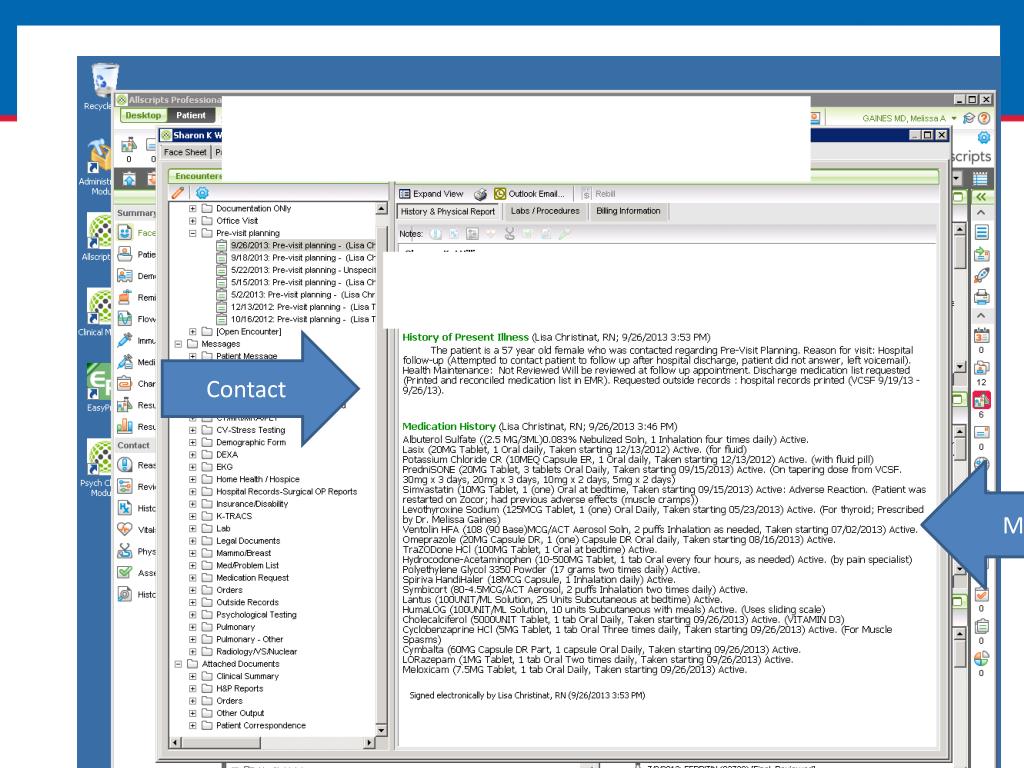The height and width of the screenshot is (768, 1024).
Task: Select the Patie sidebar item
Action: pyautogui.click(x=137, y=254)
